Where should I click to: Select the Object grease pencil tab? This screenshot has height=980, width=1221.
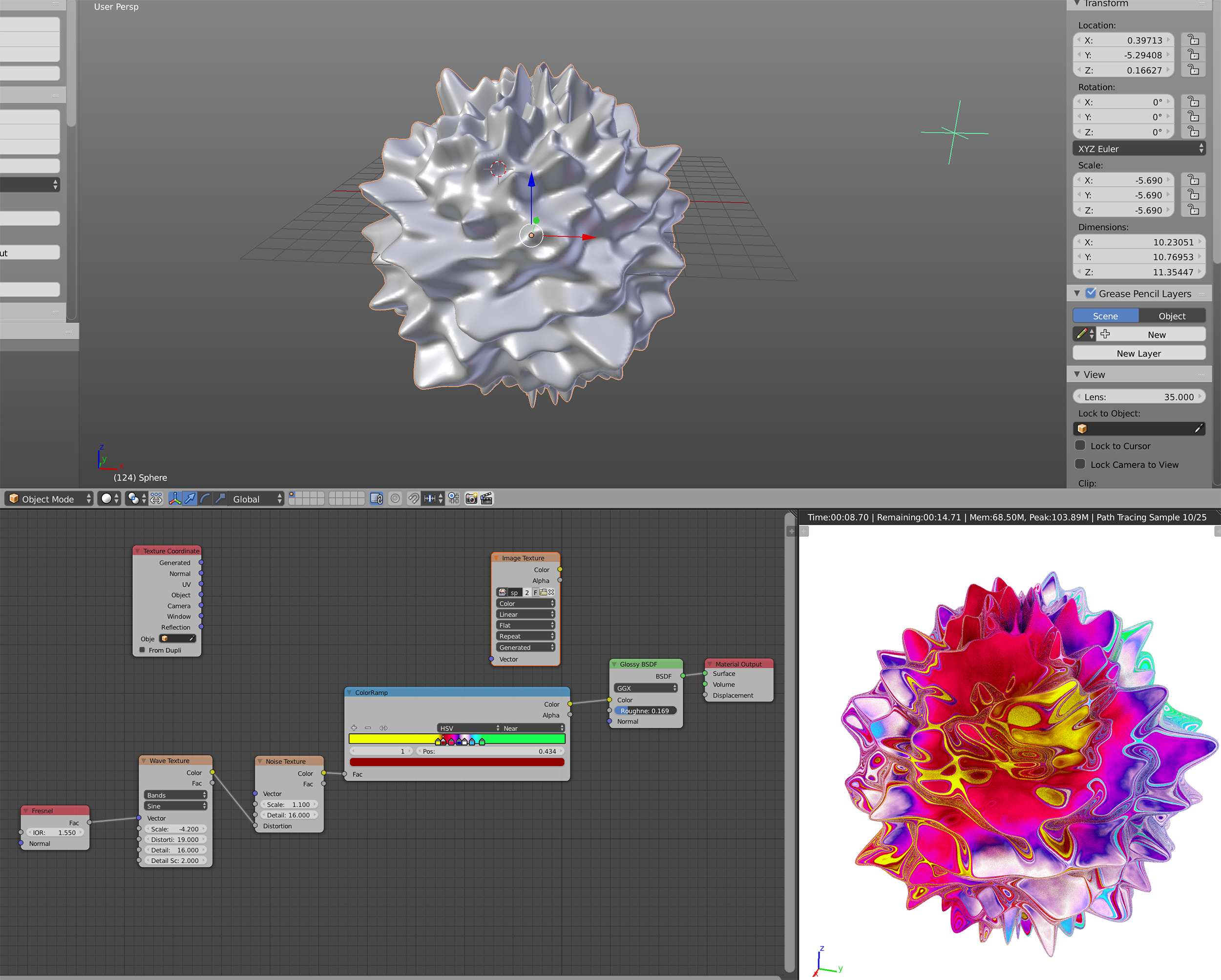point(1172,316)
